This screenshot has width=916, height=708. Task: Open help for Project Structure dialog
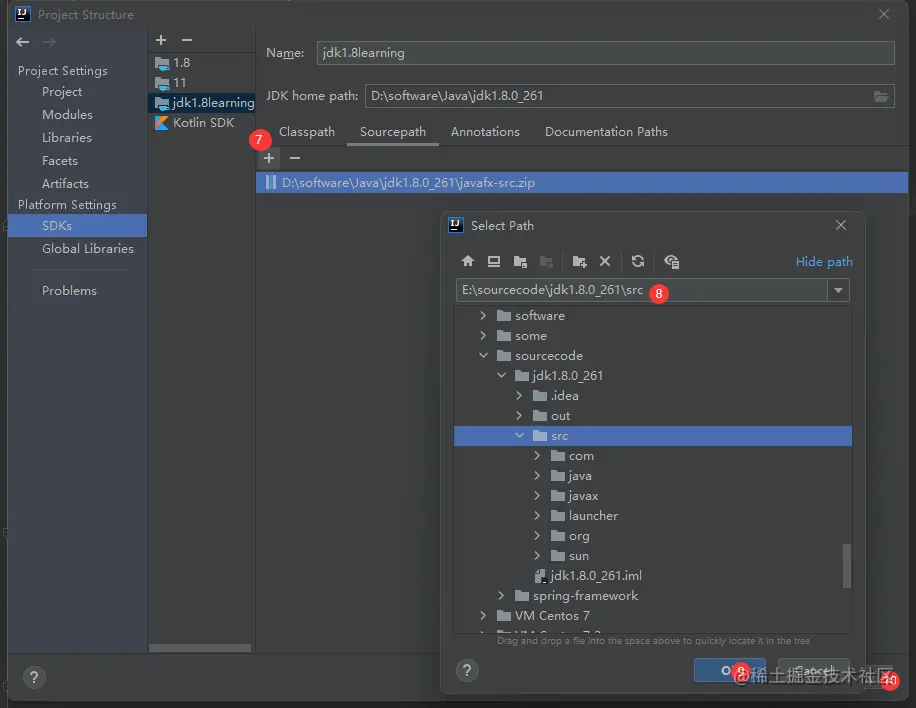coord(34,677)
